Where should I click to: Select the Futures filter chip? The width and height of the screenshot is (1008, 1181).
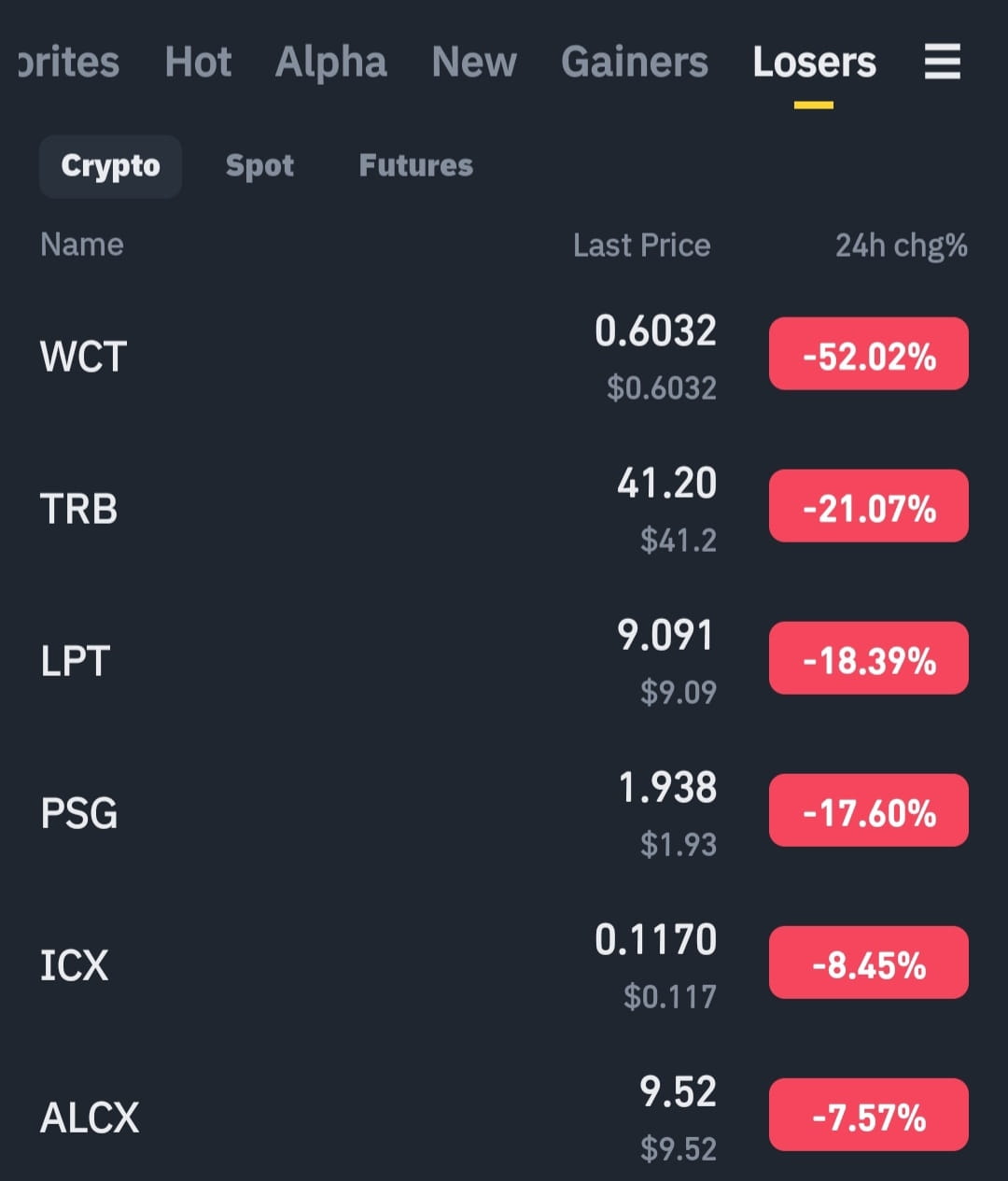coord(416,165)
